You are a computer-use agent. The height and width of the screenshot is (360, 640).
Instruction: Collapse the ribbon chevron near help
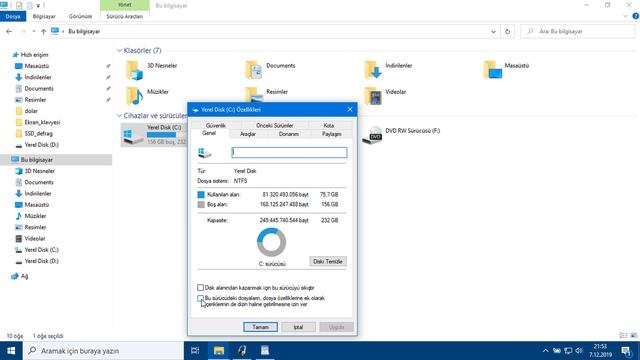coord(626,16)
